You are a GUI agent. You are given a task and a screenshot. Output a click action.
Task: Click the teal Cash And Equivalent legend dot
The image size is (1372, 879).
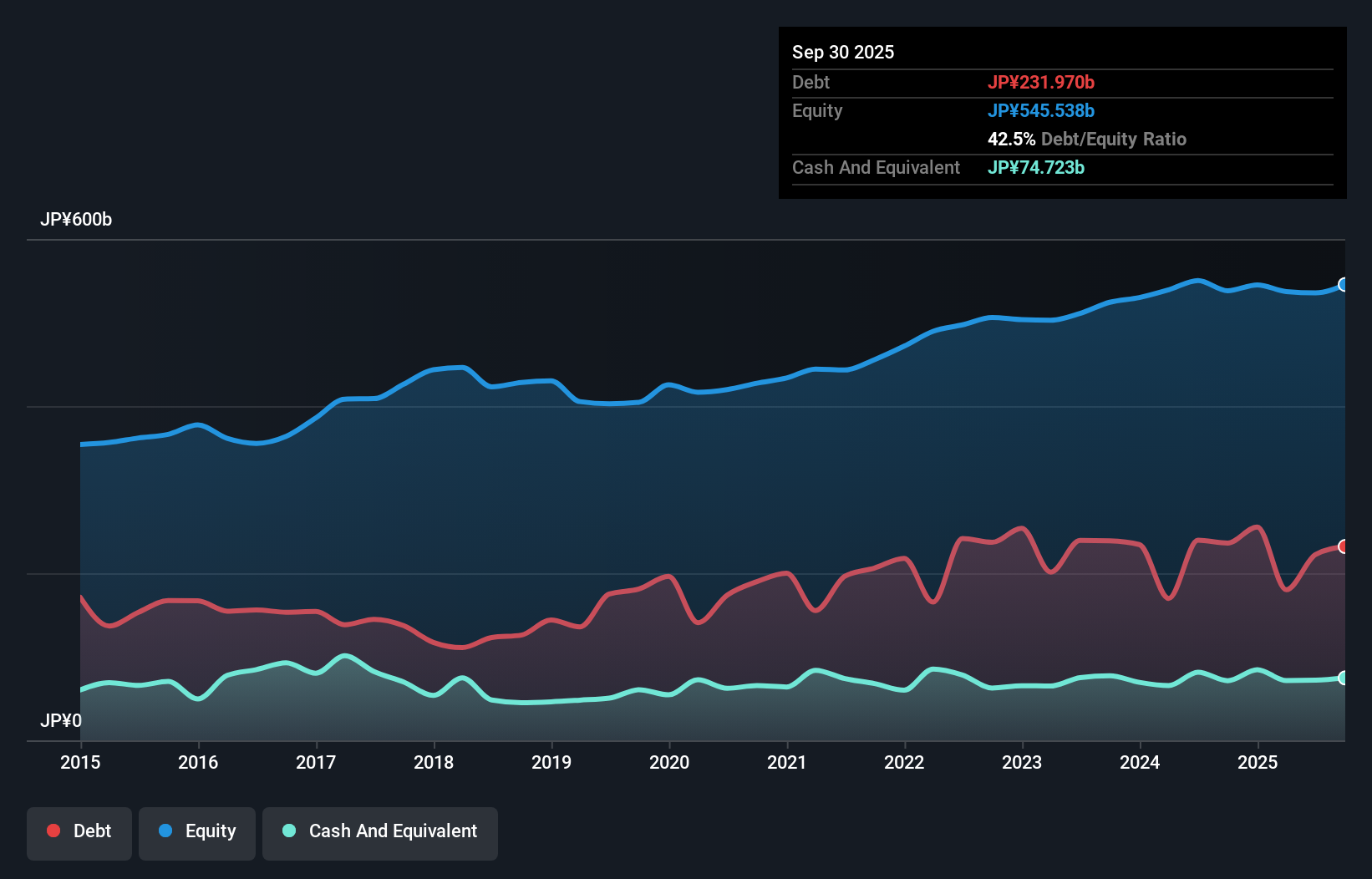(x=289, y=831)
